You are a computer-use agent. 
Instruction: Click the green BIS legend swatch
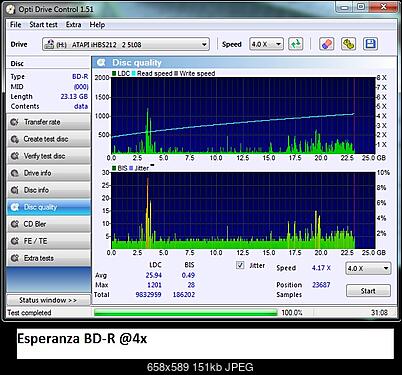coord(114,168)
